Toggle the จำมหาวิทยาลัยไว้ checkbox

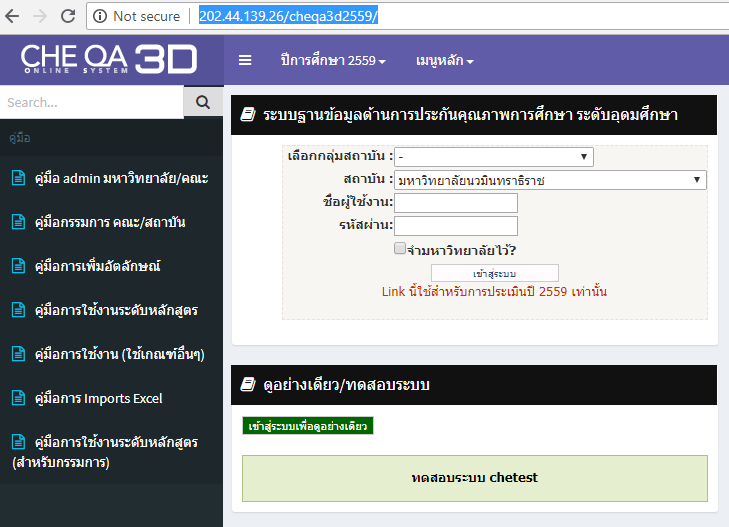pos(400,249)
